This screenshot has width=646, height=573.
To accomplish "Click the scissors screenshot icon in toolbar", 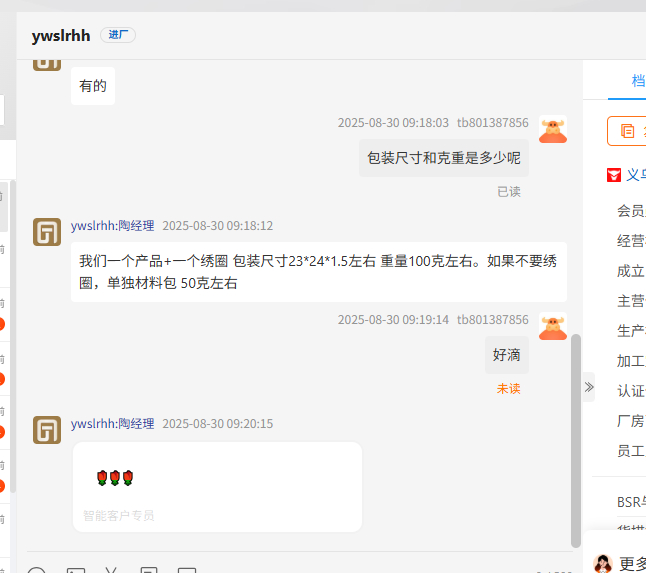I will coord(111,570).
